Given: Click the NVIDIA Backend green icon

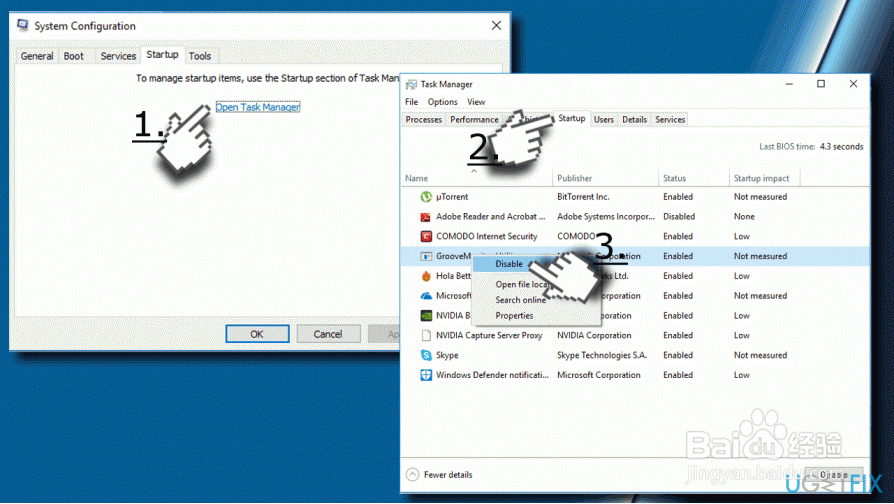Looking at the screenshot, I should coord(426,315).
